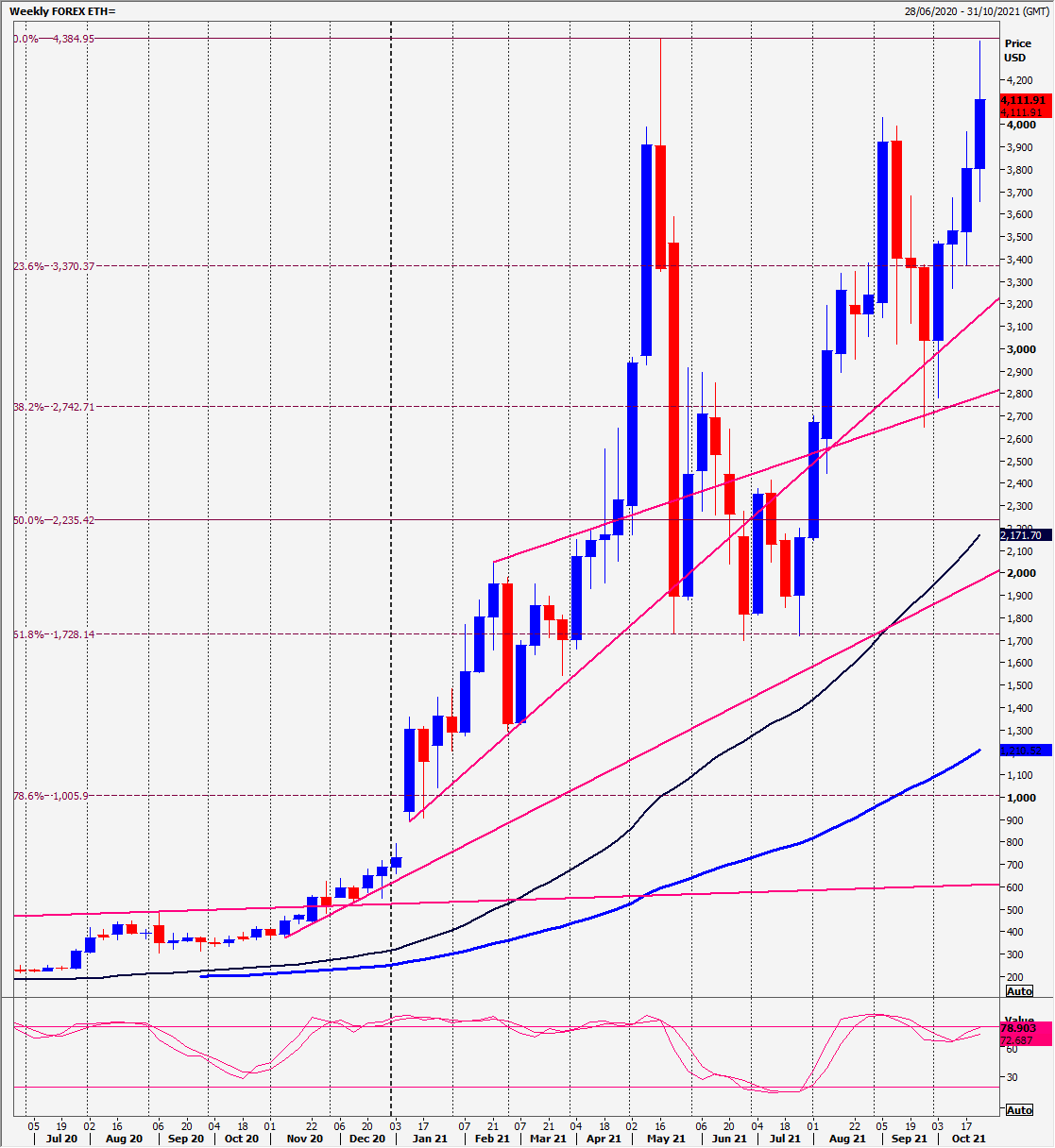Select the 0.0% 4,384.95 Fibonacci label
The image size is (1055, 1148).
[x=54, y=39]
